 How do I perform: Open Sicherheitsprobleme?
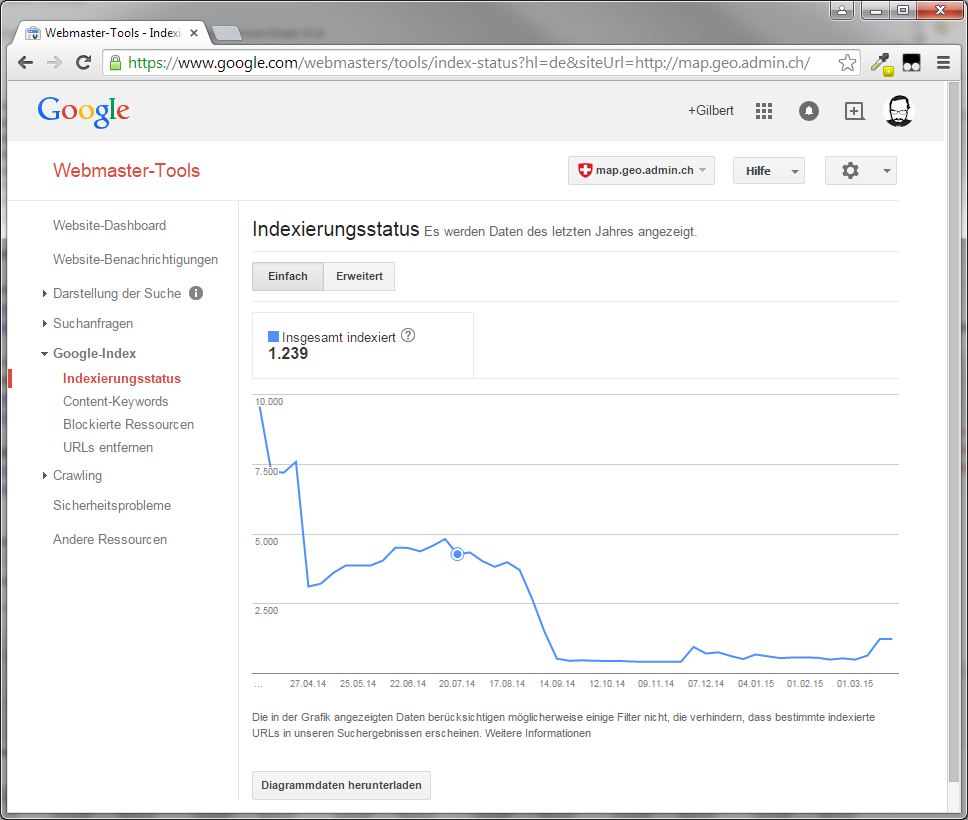pyautogui.click(x=112, y=505)
